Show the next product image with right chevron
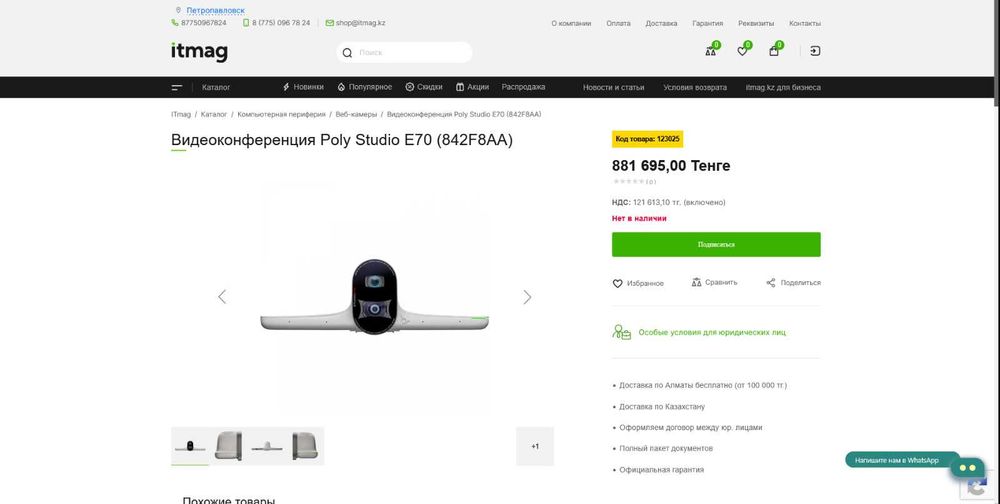Viewport: 1000px width, 504px height. (527, 297)
